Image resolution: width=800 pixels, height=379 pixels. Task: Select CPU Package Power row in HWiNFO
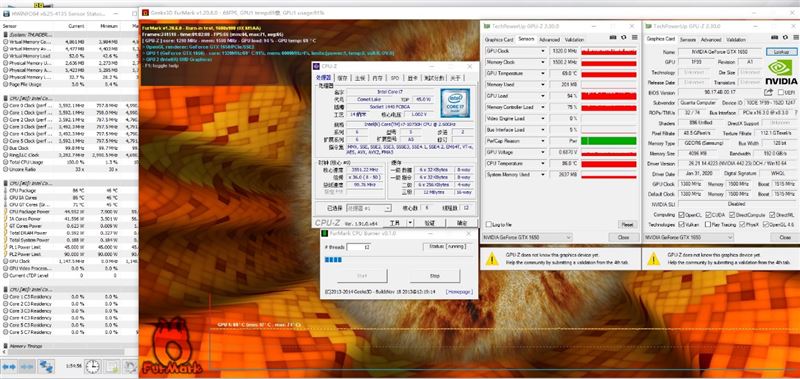pyautogui.click(x=69, y=211)
